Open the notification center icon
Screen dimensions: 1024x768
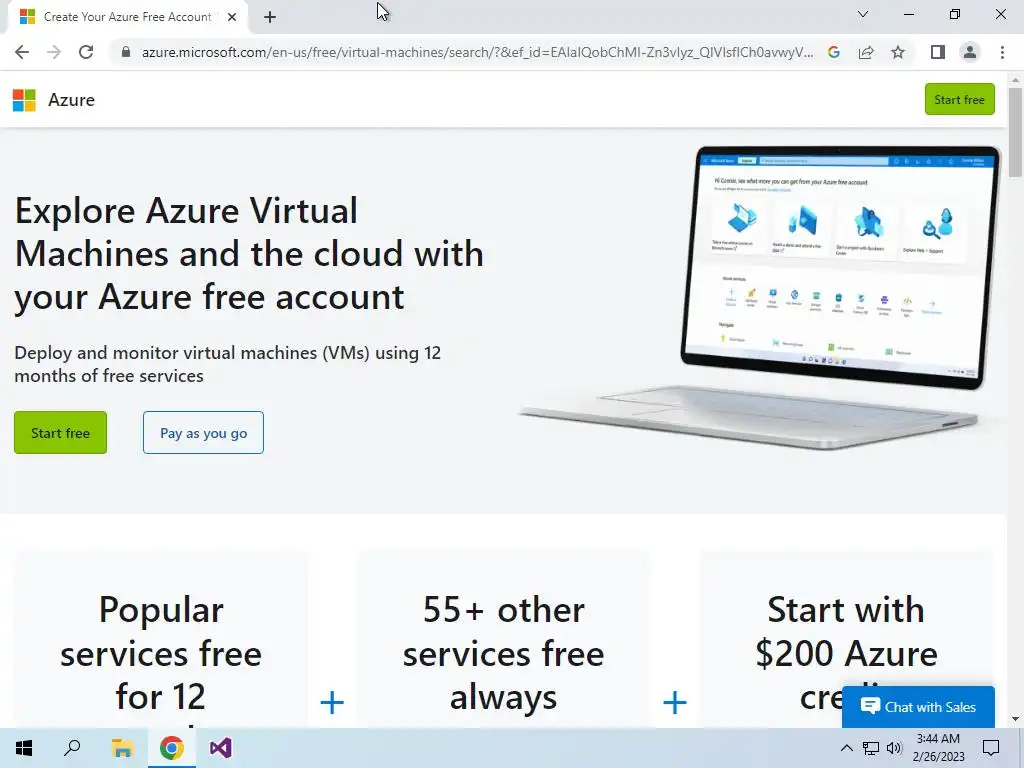pyautogui.click(x=991, y=748)
